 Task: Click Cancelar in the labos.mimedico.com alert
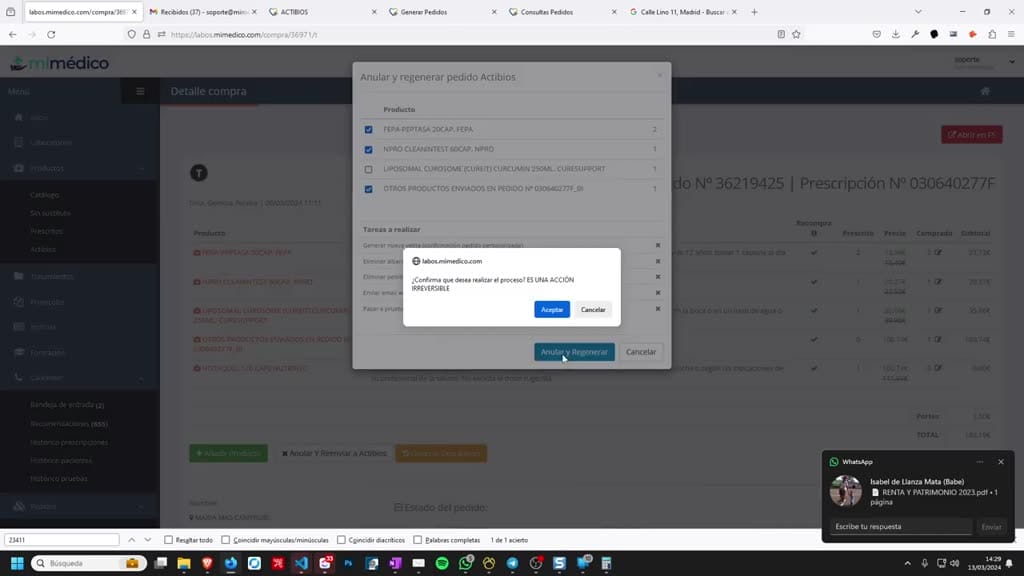pos(593,310)
